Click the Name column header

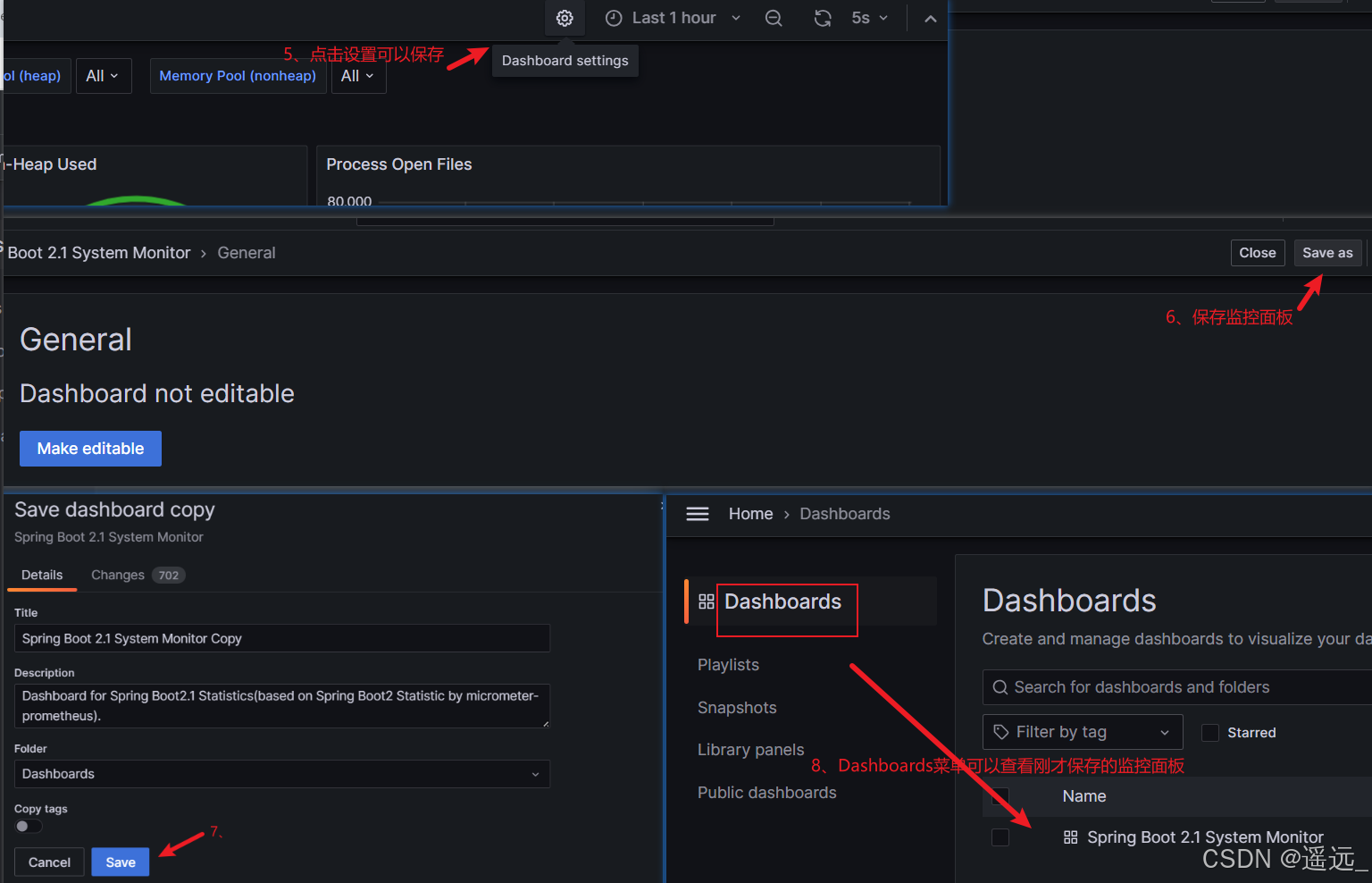1084,796
